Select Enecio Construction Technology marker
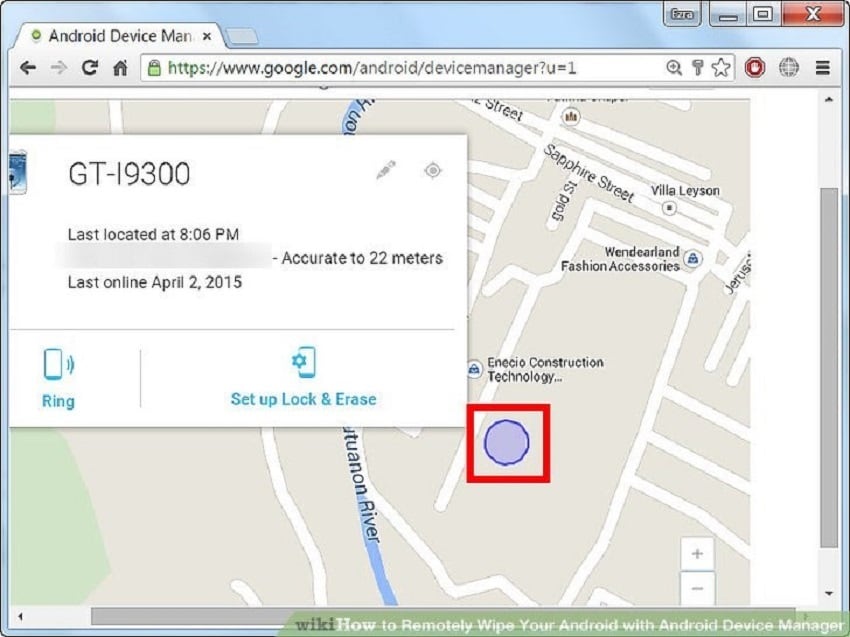Screen dimensions: 850x637 pyautogui.click(x=474, y=370)
